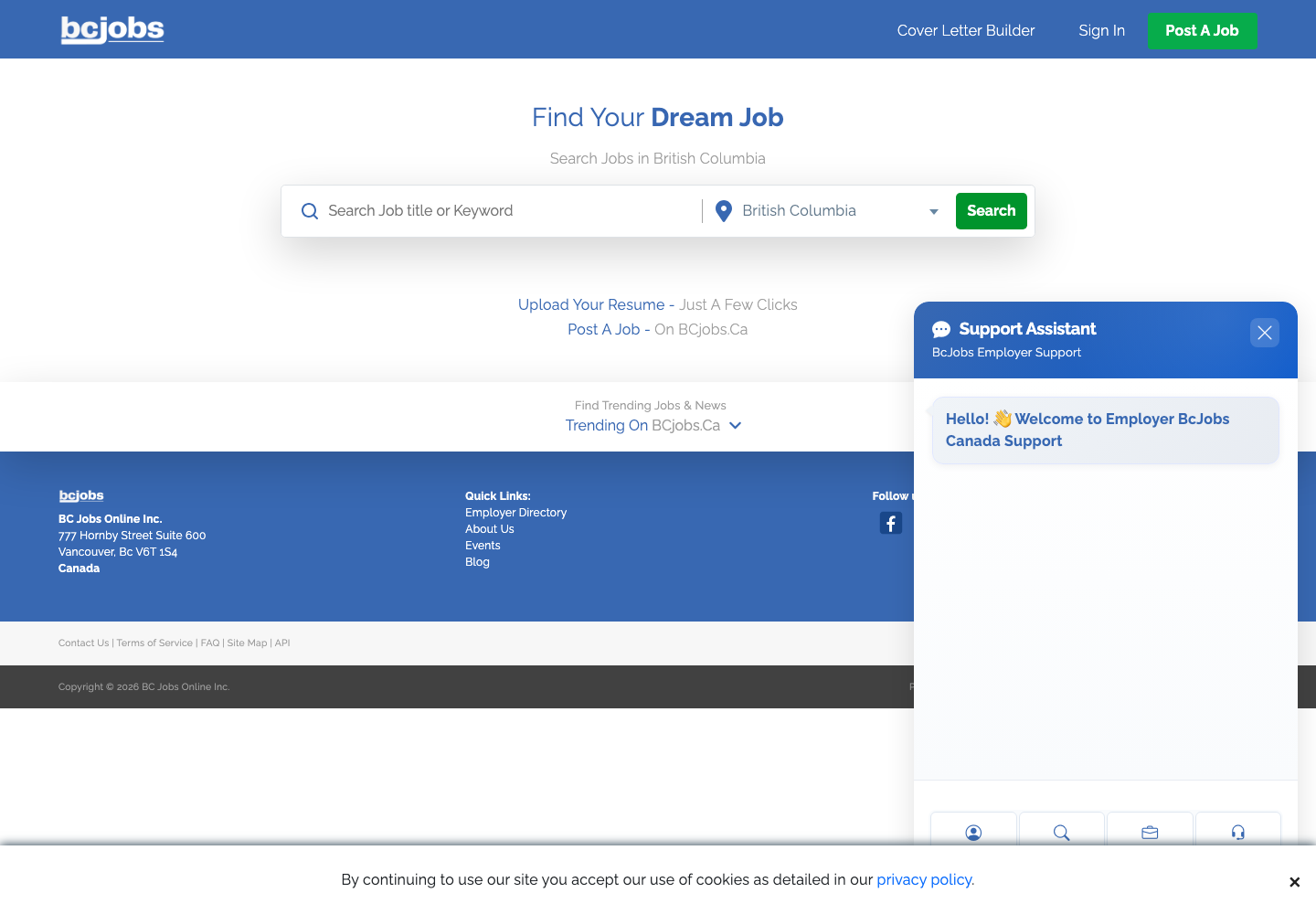This screenshot has height=914, width=1316.
Task: Select the briefcase icon tab in chat panel
Action: click(1150, 832)
